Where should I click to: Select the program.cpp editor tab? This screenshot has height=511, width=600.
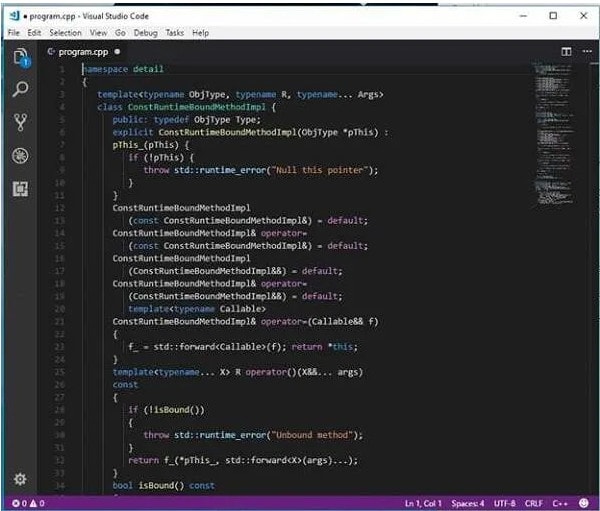pyautogui.click(x=83, y=52)
